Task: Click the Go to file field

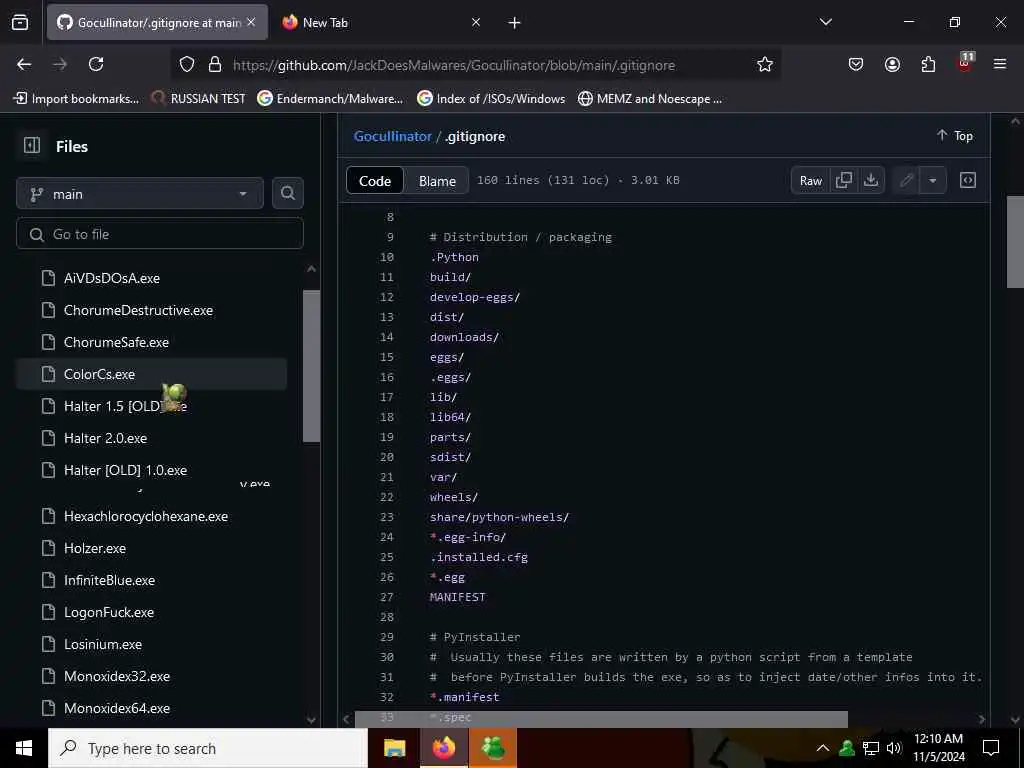Action: [160, 234]
